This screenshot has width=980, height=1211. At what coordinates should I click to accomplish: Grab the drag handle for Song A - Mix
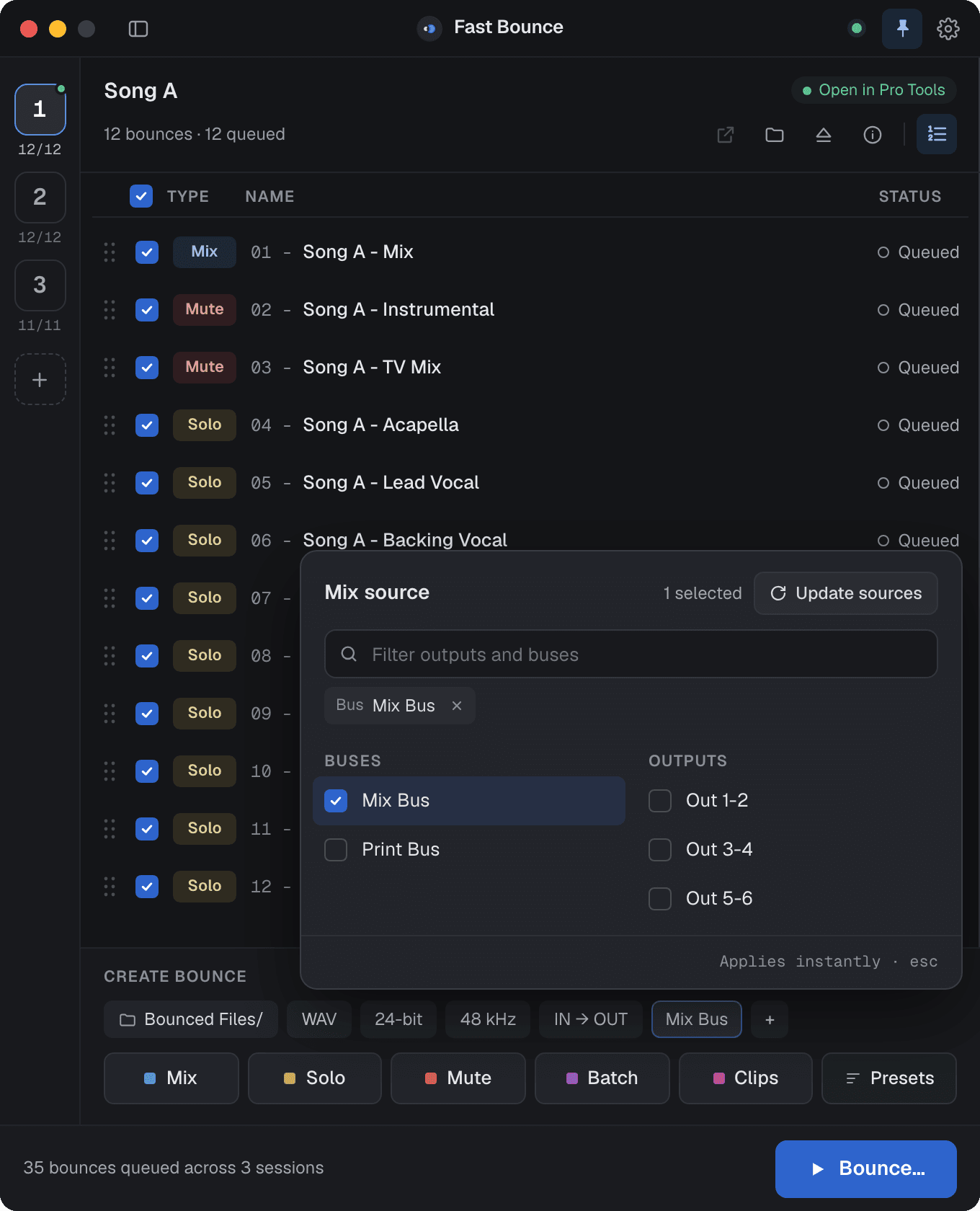click(110, 252)
